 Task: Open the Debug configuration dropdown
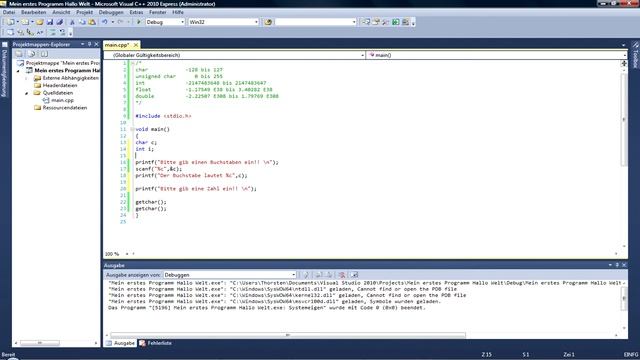(x=182, y=22)
